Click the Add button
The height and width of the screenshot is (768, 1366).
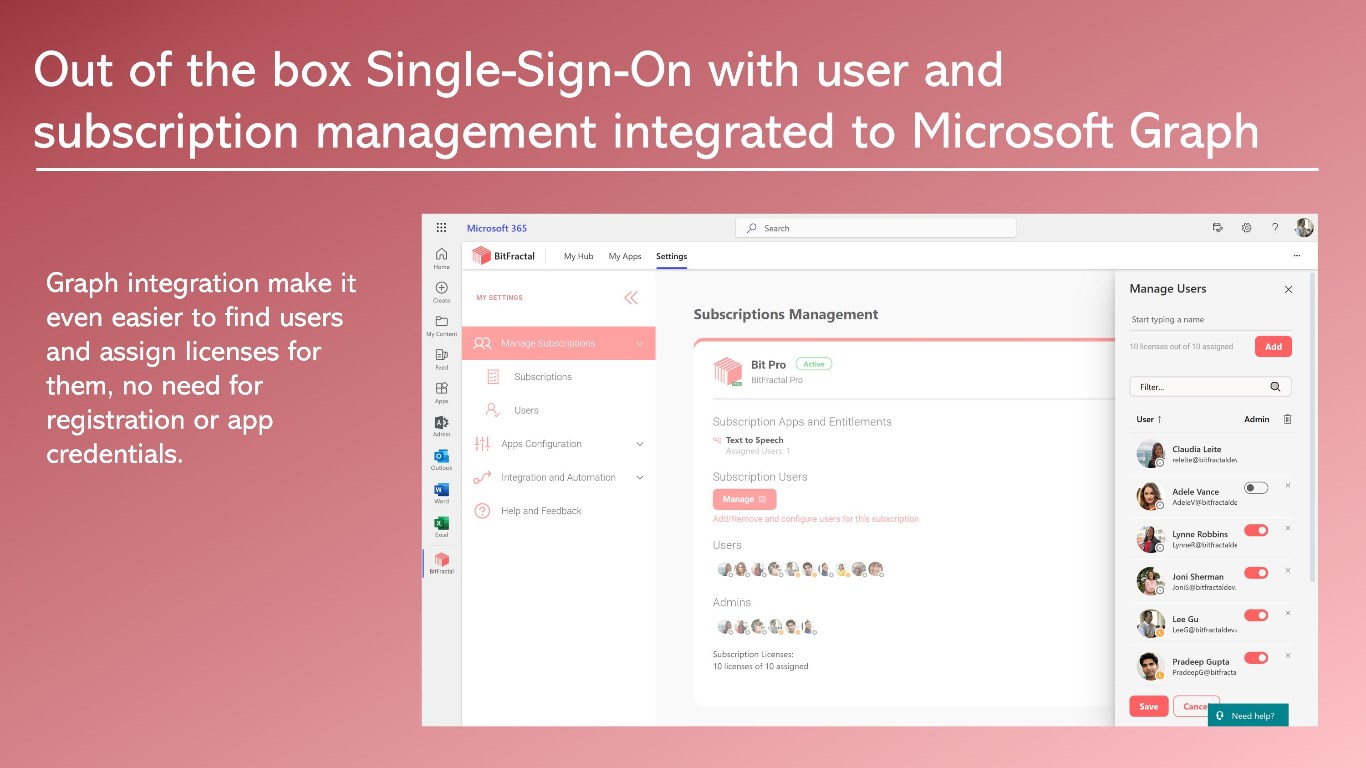(1273, 347)
